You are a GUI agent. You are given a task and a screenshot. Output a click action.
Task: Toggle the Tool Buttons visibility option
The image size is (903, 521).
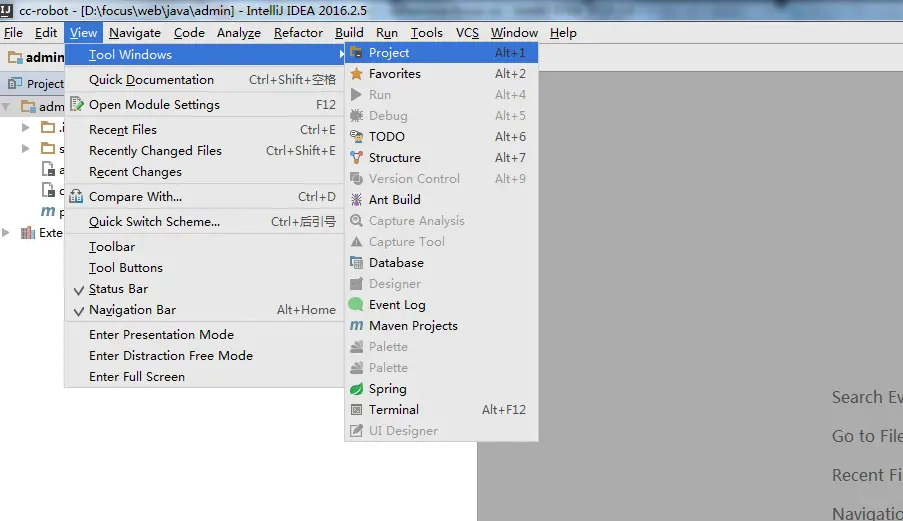click(x=204, y=268)
